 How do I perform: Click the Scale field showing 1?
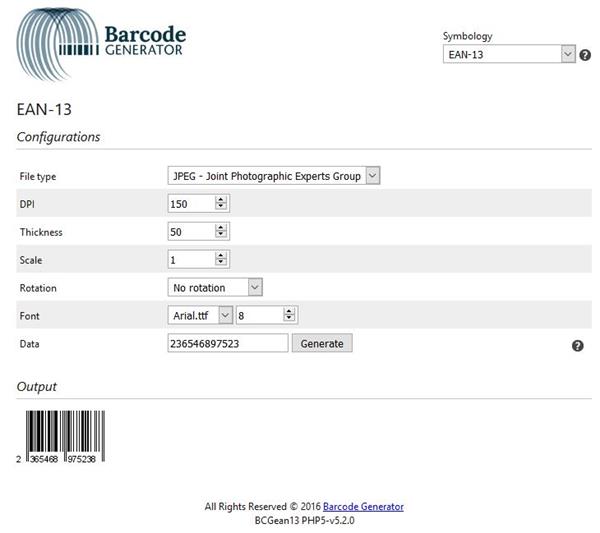click(199, 259)
